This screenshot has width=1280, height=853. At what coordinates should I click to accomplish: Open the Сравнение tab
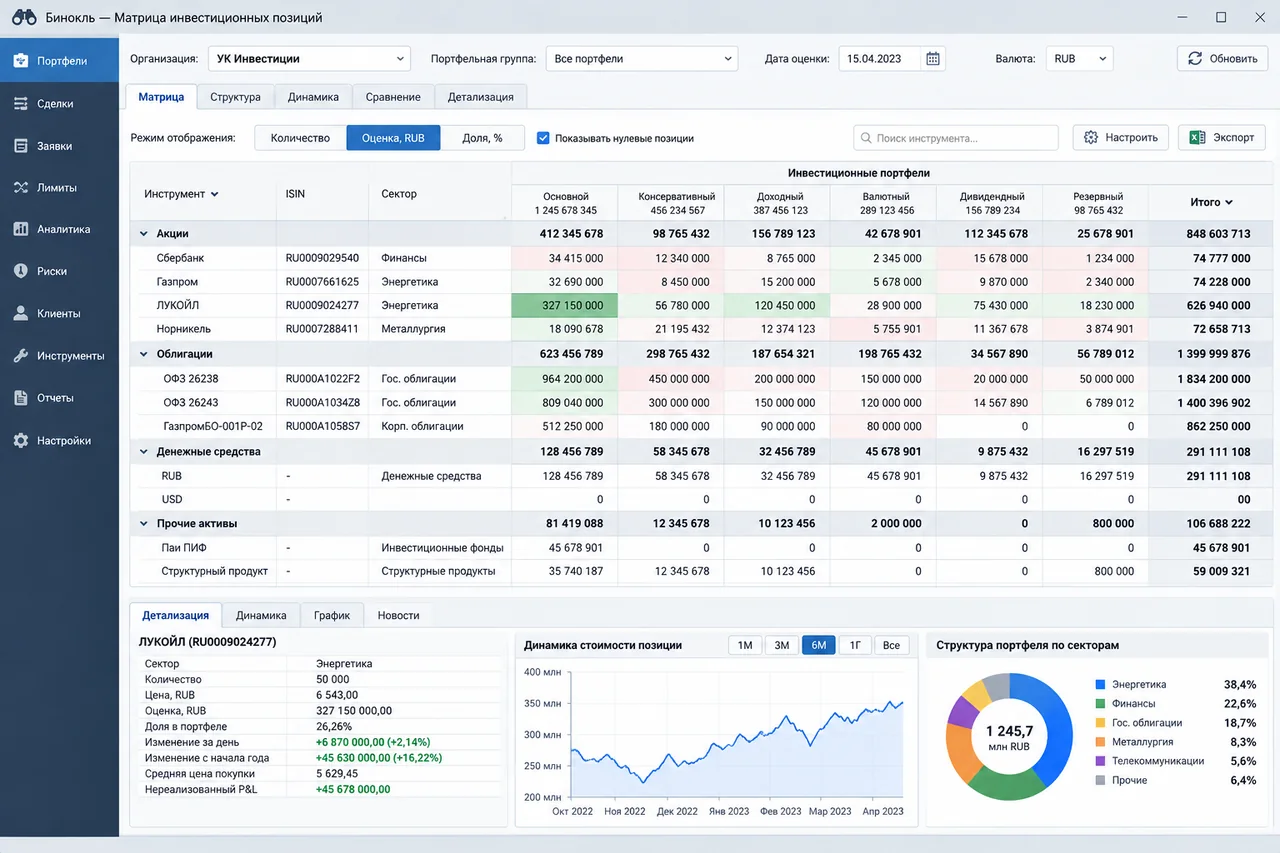click(393, 97)
